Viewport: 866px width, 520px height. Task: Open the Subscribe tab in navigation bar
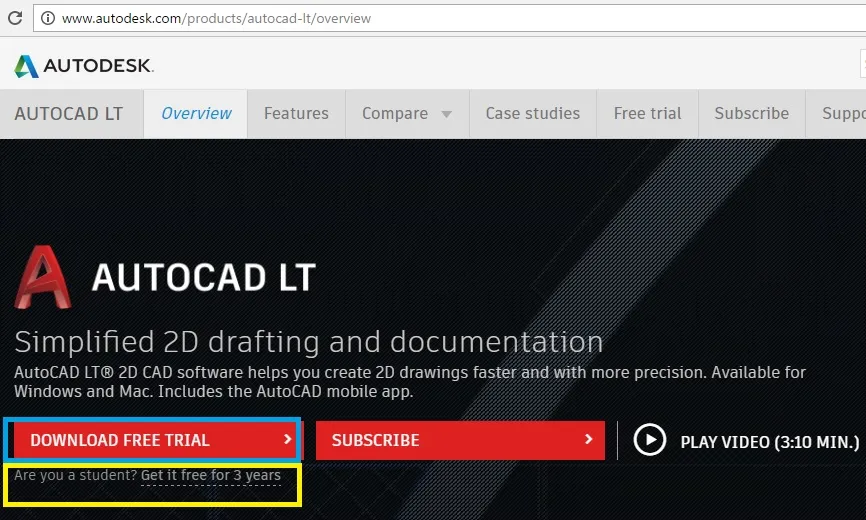pos(751,114)
